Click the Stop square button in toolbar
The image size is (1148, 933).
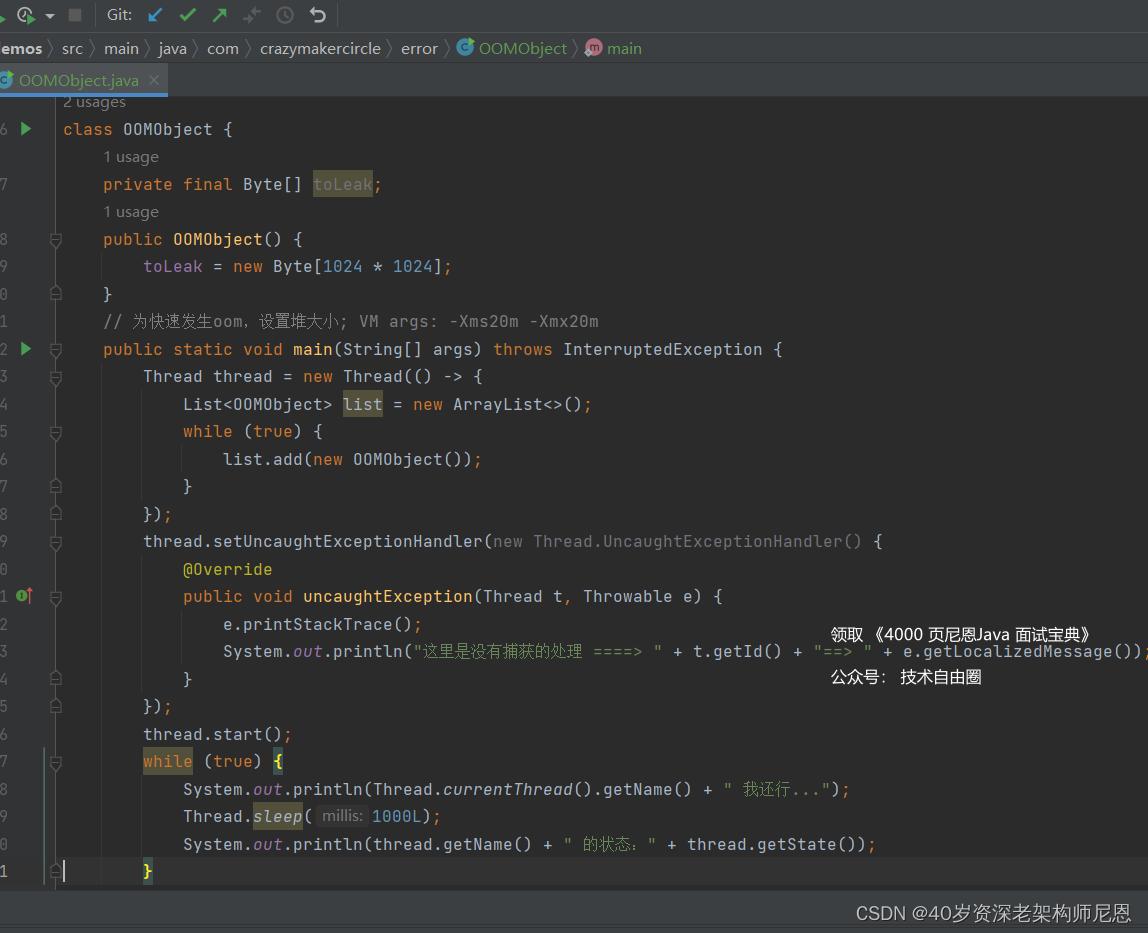click(75, 15)
